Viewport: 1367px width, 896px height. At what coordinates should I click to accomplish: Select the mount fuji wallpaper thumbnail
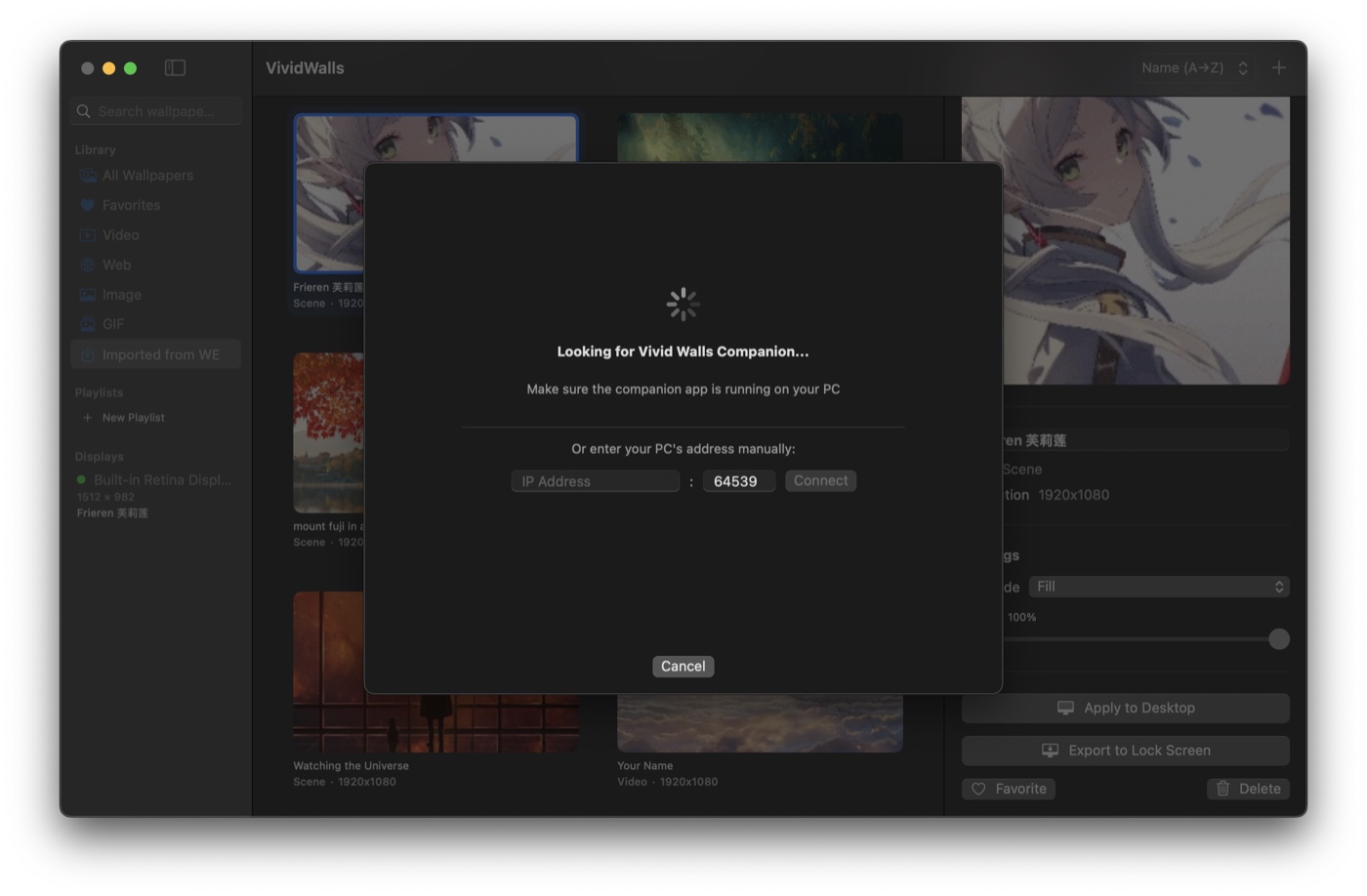pos(329,433)
